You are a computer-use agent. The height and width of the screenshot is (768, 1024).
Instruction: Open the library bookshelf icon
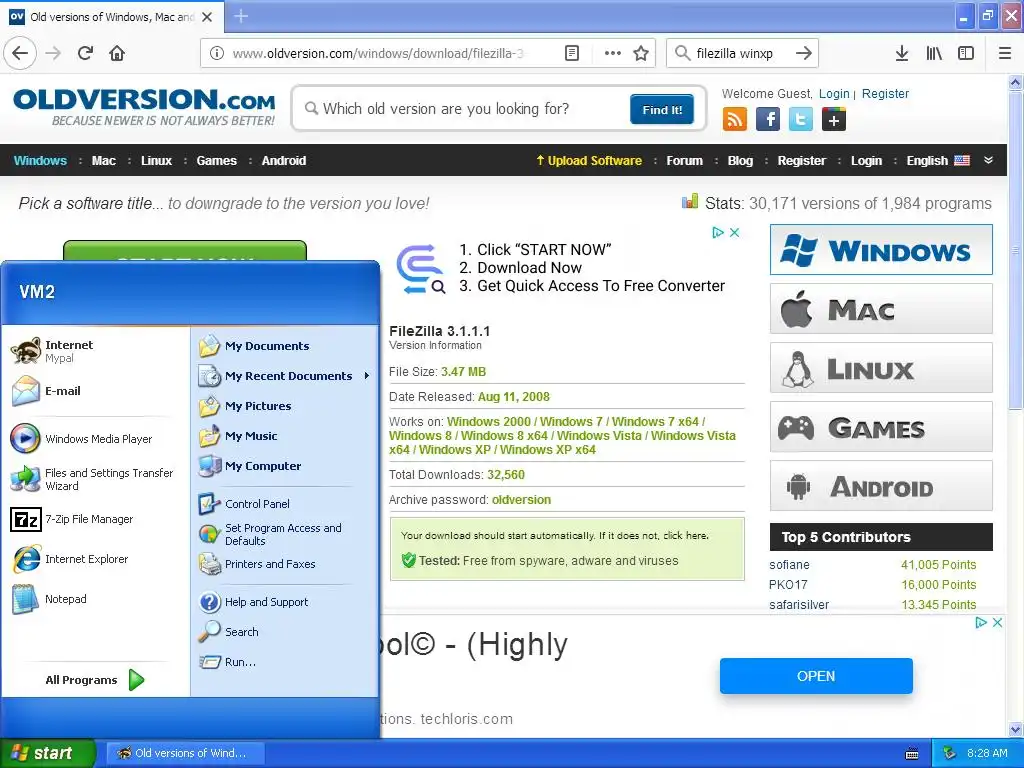934,53
